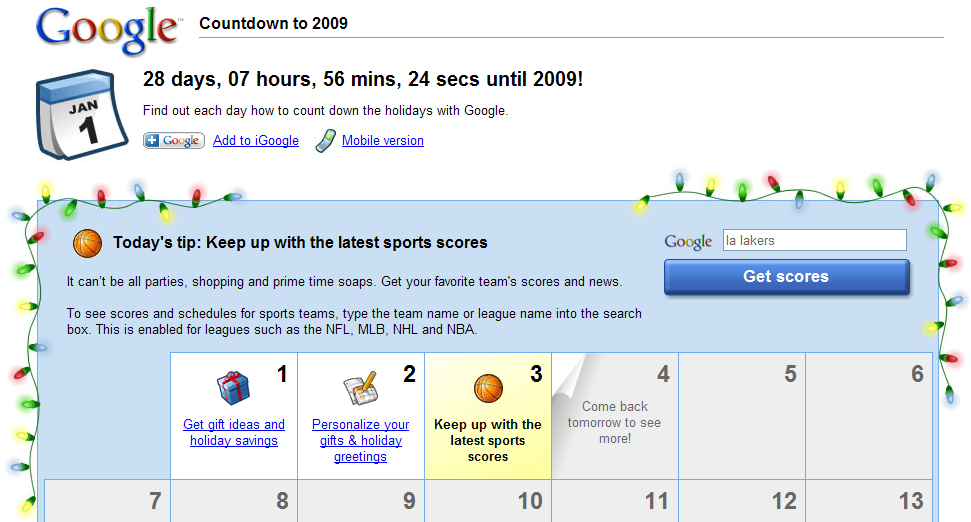
Task: Click calendar day number 11
Action: tap(657, 501)
